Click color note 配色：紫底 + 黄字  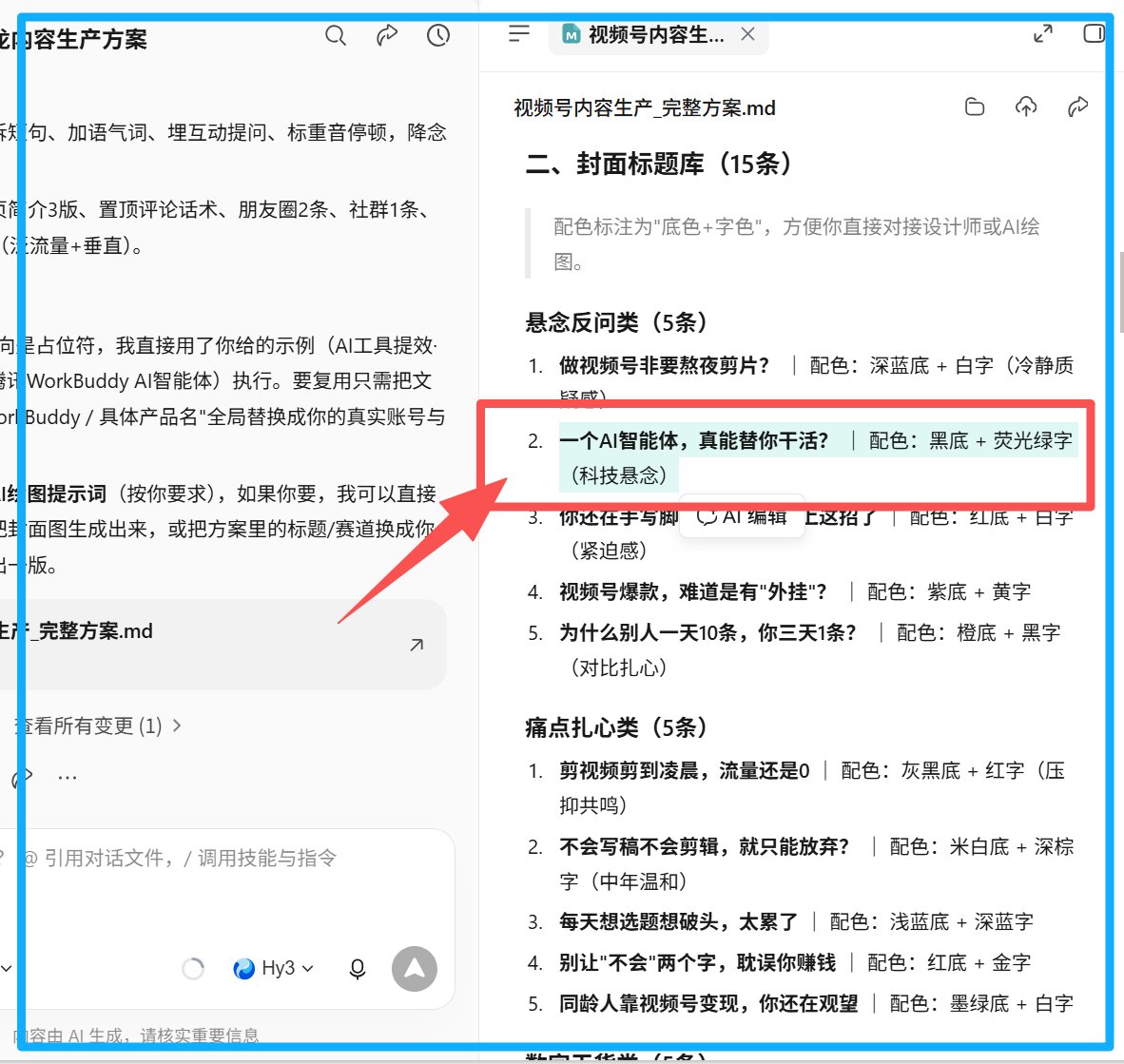949,592
